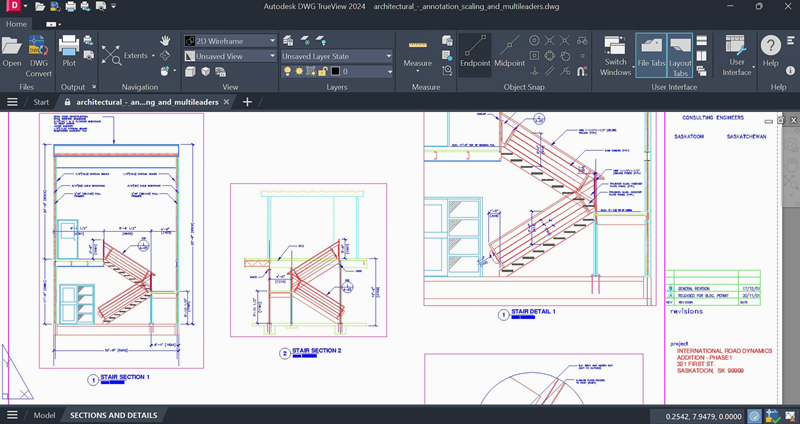Open the Unsaved Layer State dropdown
This screenshot has height=424, width=800.
click(x=337, y=56)
